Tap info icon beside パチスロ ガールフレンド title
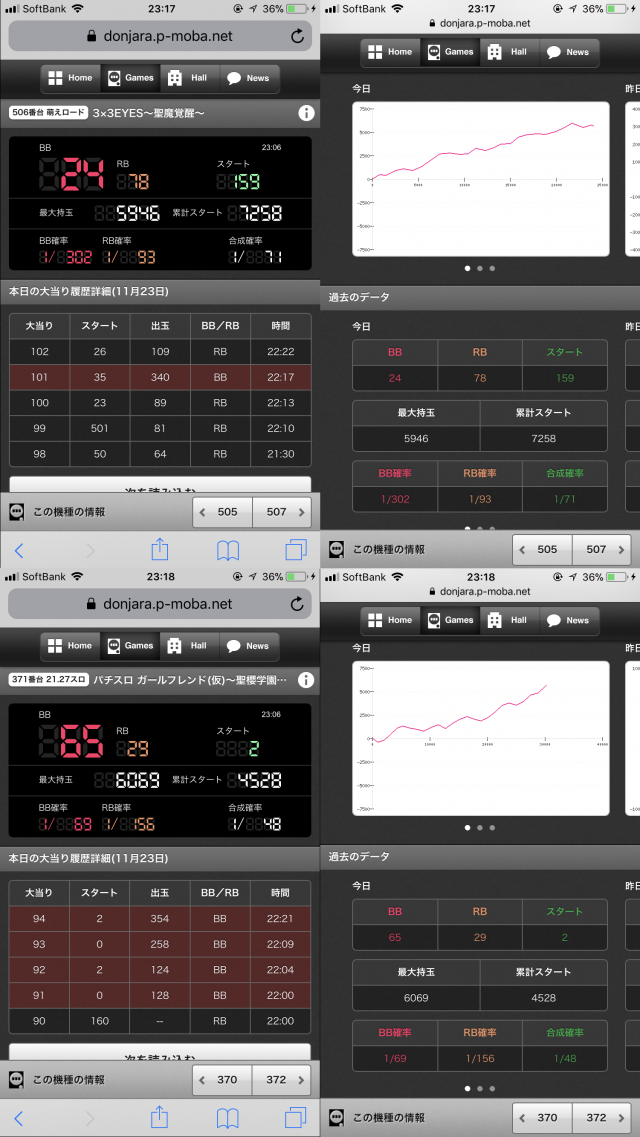Viewport: 640px width, 1137px height. coord(306,680)
